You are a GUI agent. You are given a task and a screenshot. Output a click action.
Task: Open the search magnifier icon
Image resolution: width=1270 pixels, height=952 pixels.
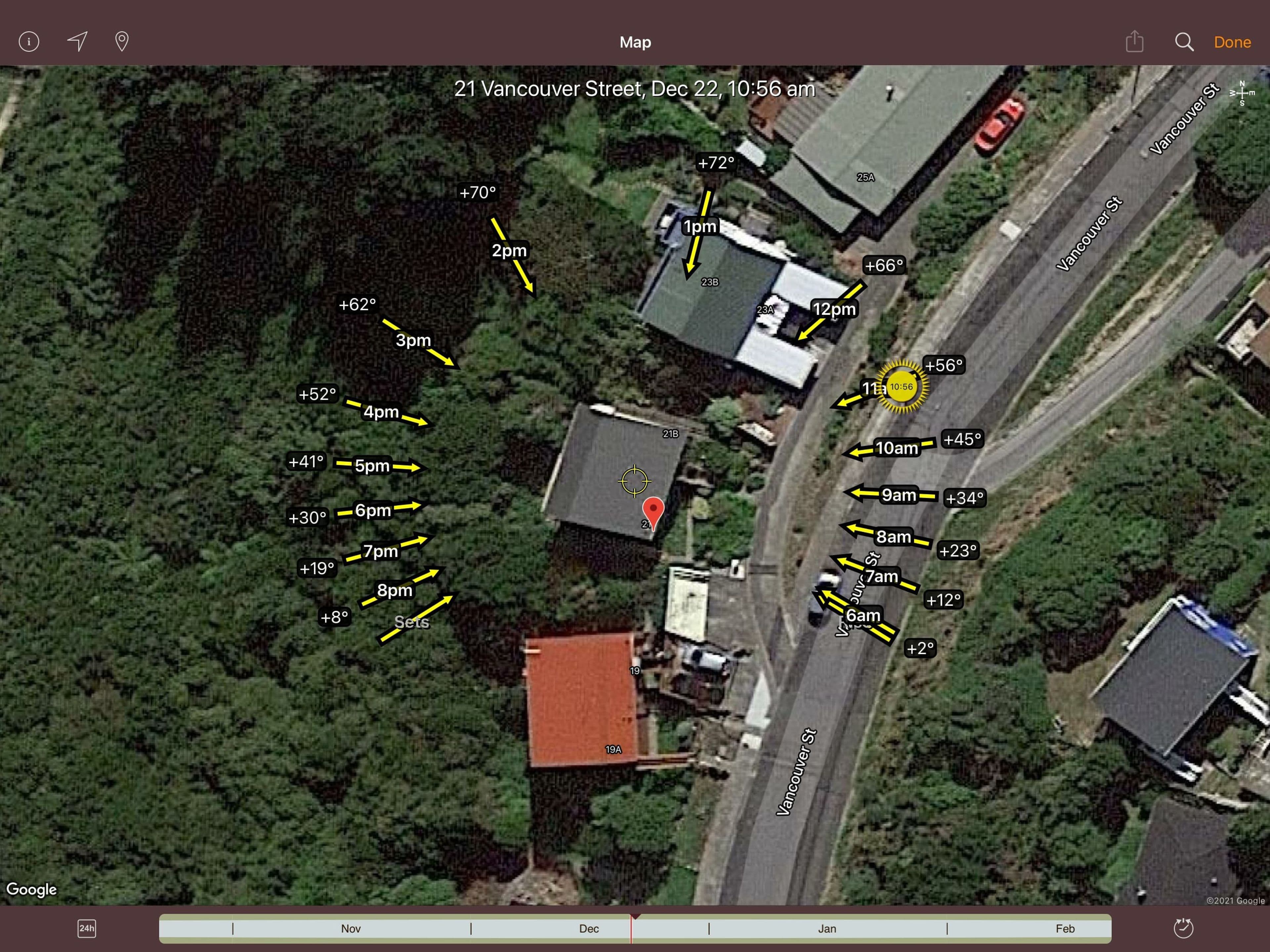point(1184,42)
